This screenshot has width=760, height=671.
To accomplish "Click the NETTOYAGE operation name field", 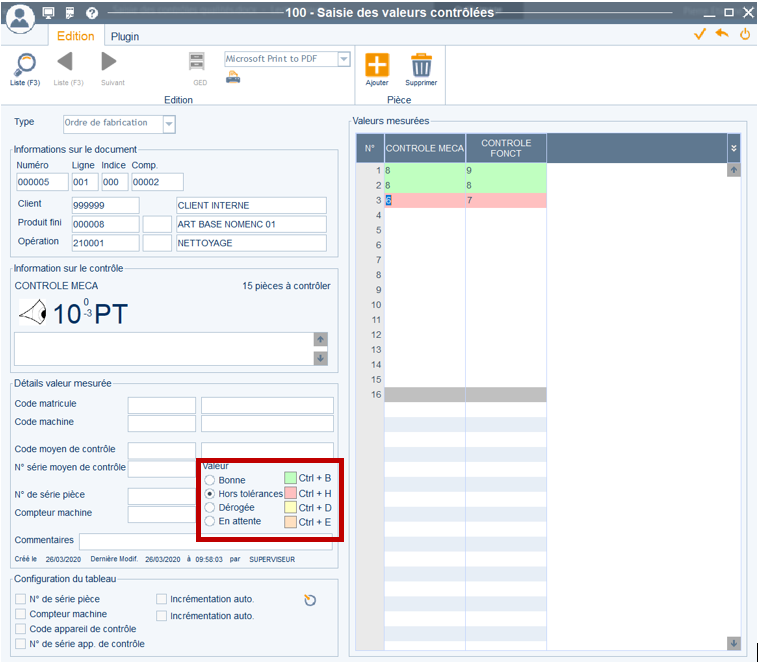I will (x=251, y=243).
